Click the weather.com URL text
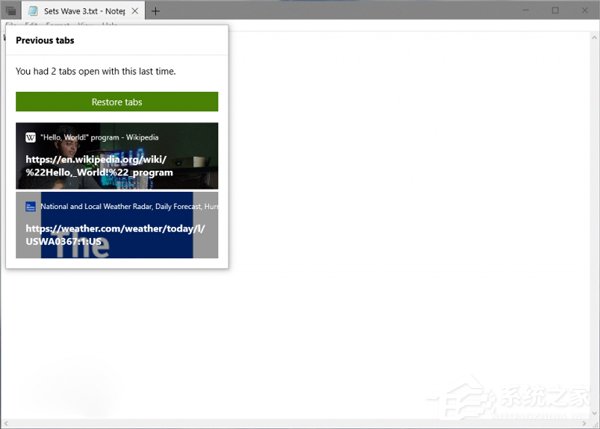 115,235
